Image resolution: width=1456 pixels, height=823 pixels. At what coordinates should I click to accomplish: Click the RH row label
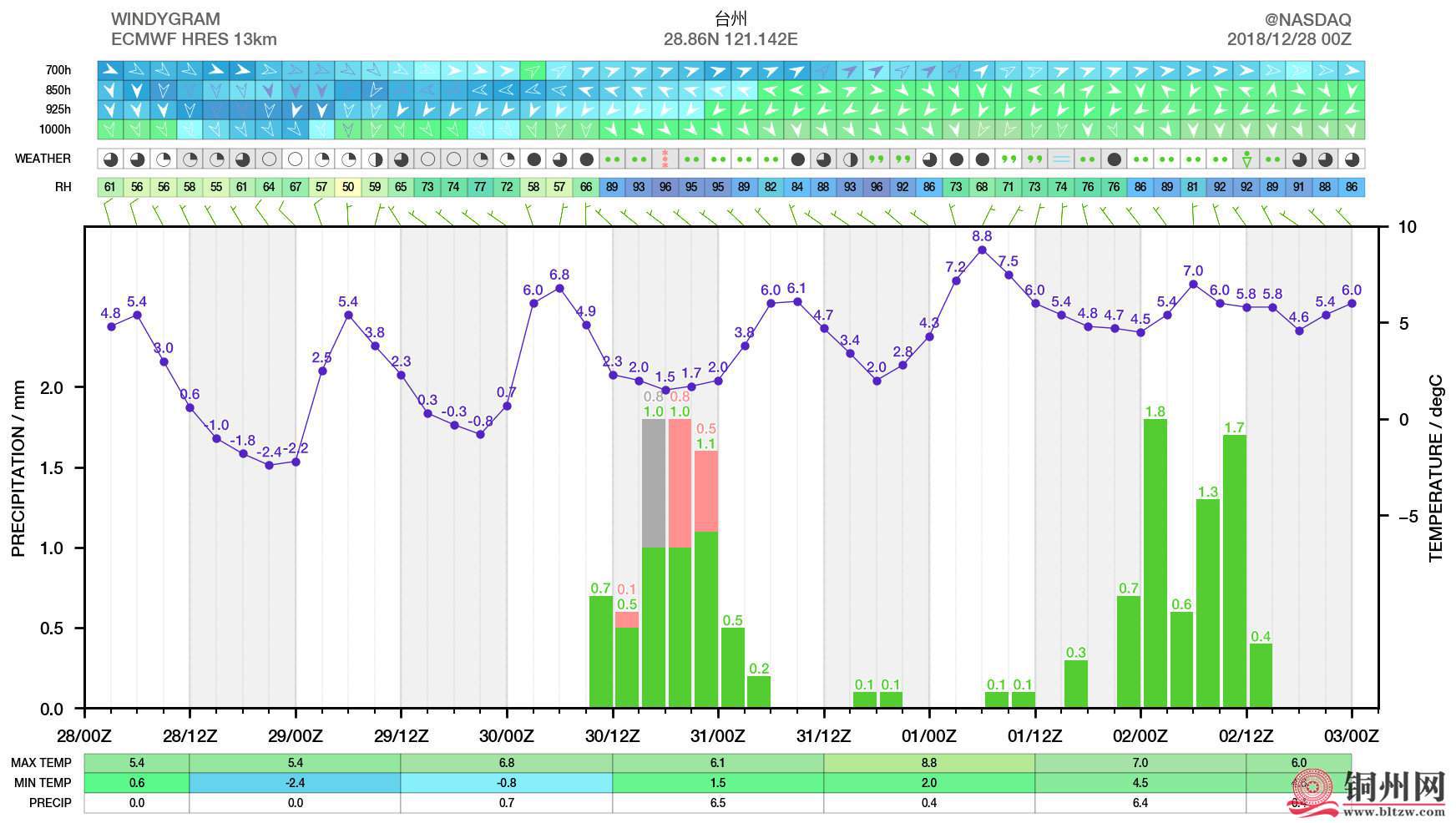[63, 187]
